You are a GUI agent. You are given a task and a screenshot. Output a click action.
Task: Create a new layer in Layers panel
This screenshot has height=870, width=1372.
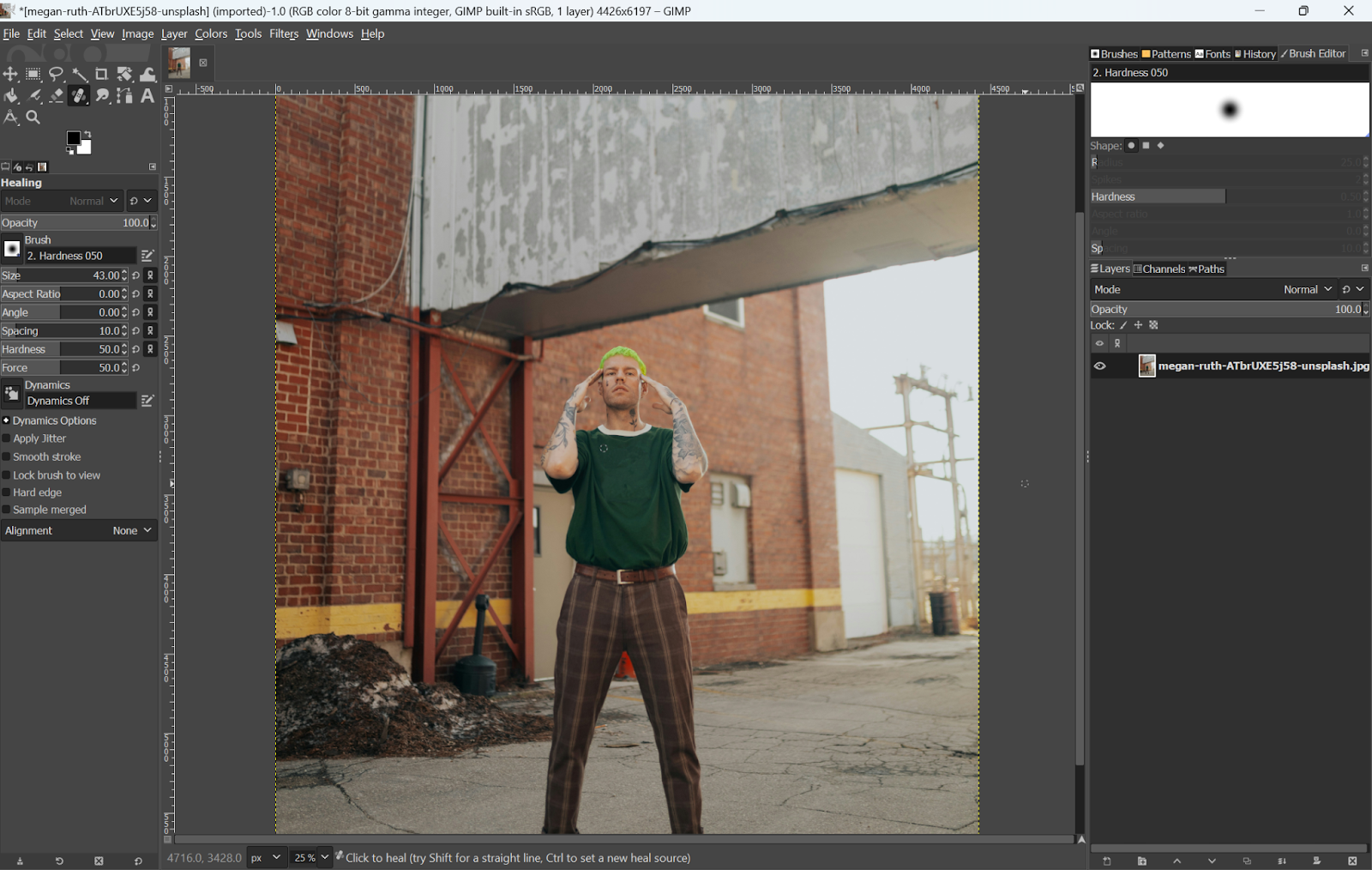point(1107,861)
